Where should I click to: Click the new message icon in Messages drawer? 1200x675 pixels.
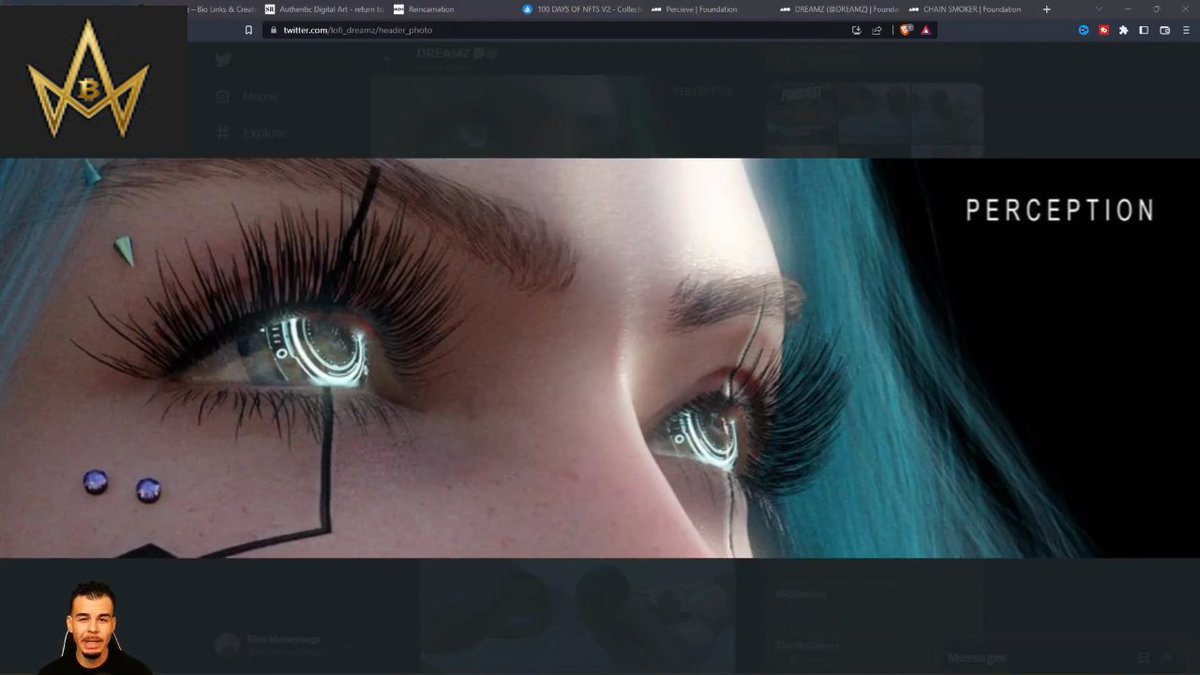pos(1145,657)
